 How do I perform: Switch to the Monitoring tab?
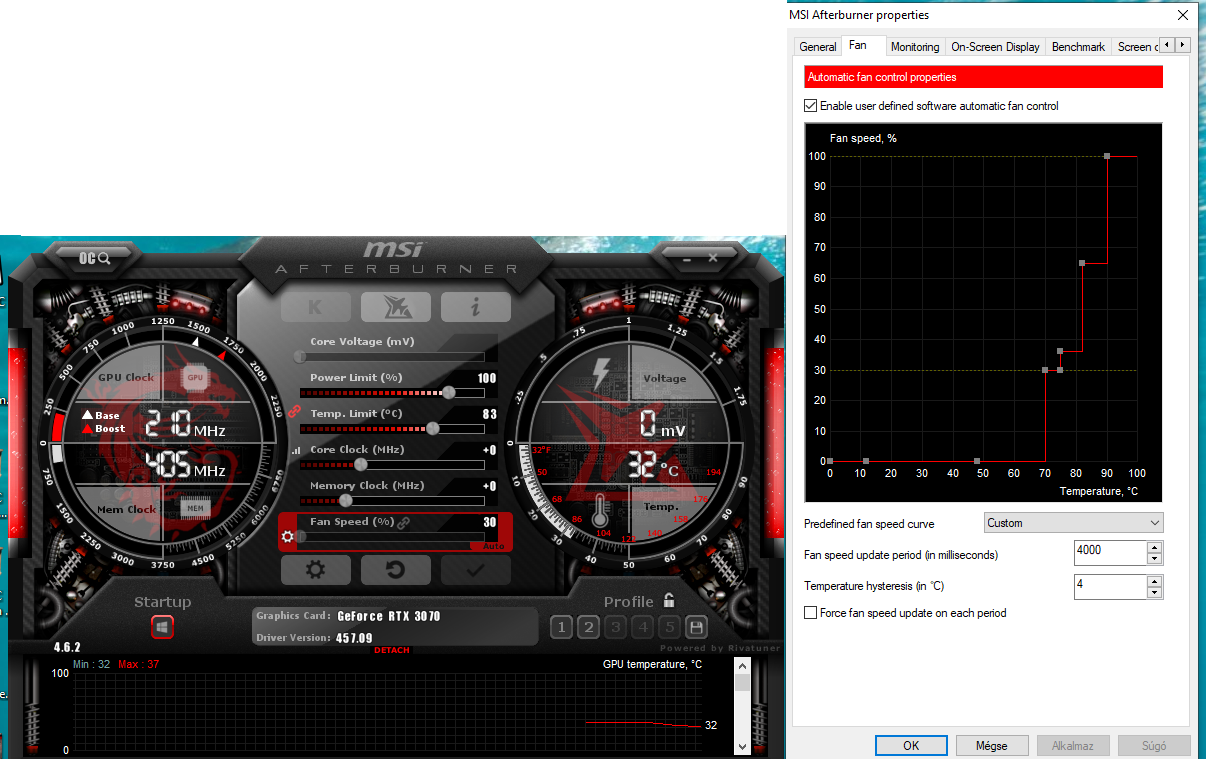[915, 47]
